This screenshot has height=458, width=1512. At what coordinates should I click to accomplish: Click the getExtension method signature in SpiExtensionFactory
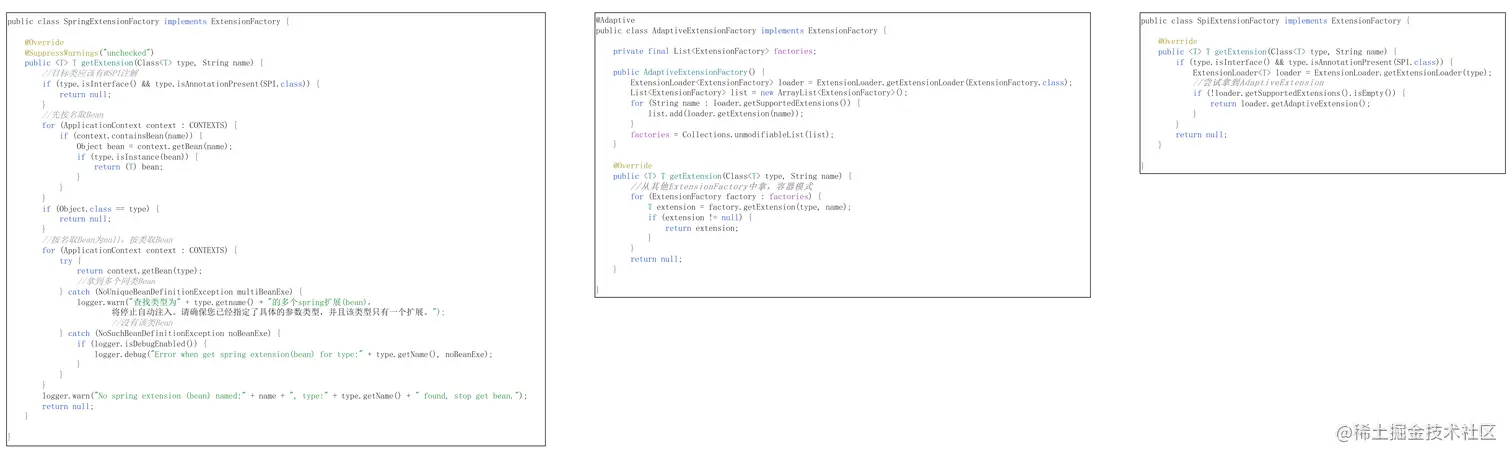pyautogui.click(x=1278, y=52)
